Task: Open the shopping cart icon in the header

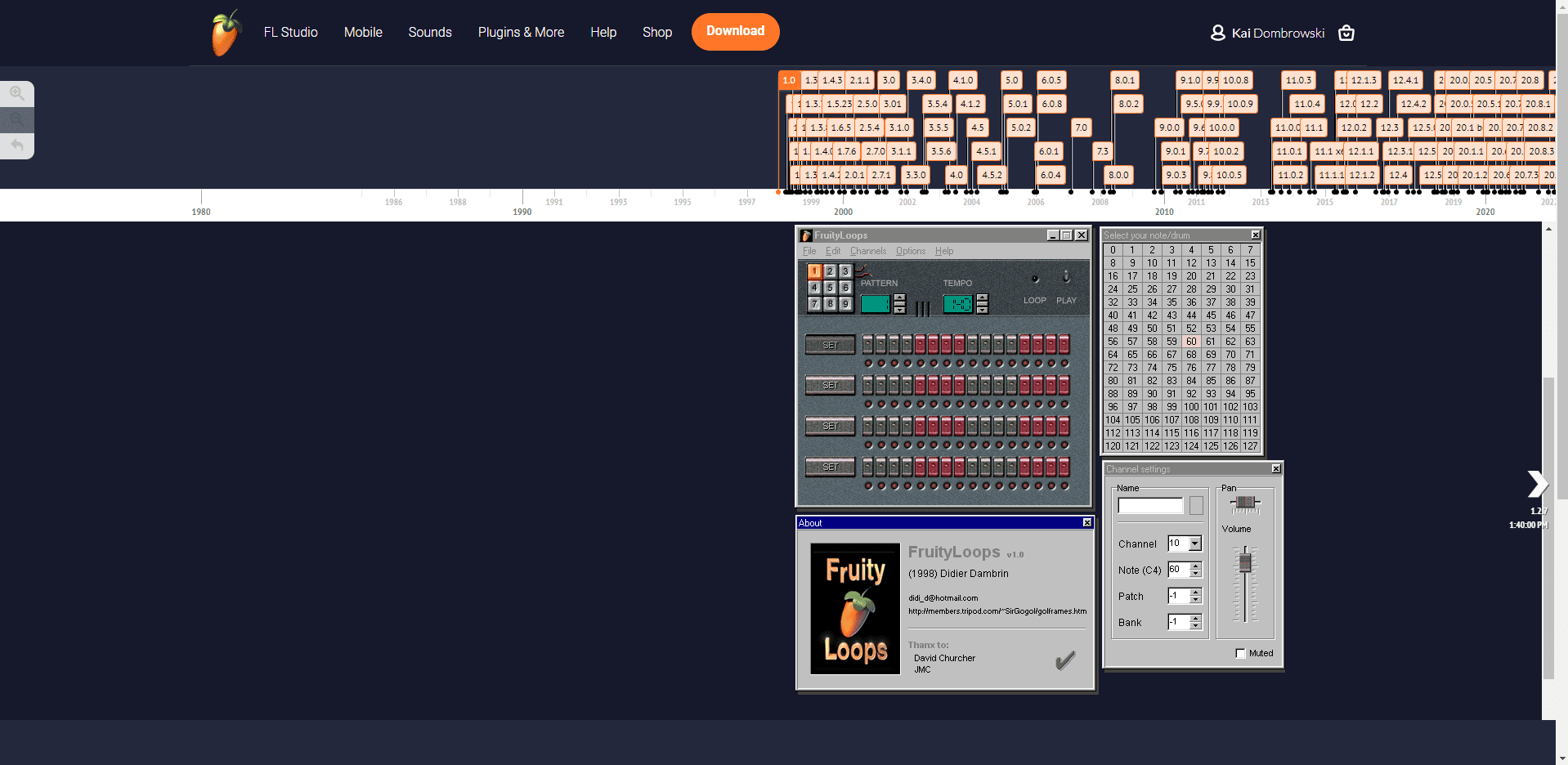Action: point(1345,33)
